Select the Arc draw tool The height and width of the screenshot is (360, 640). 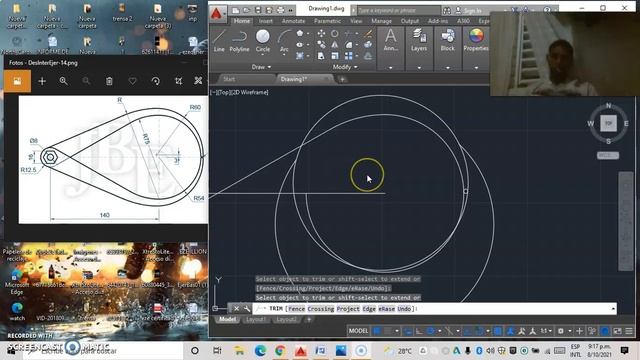pyautogui.click(x=284, y=40)
